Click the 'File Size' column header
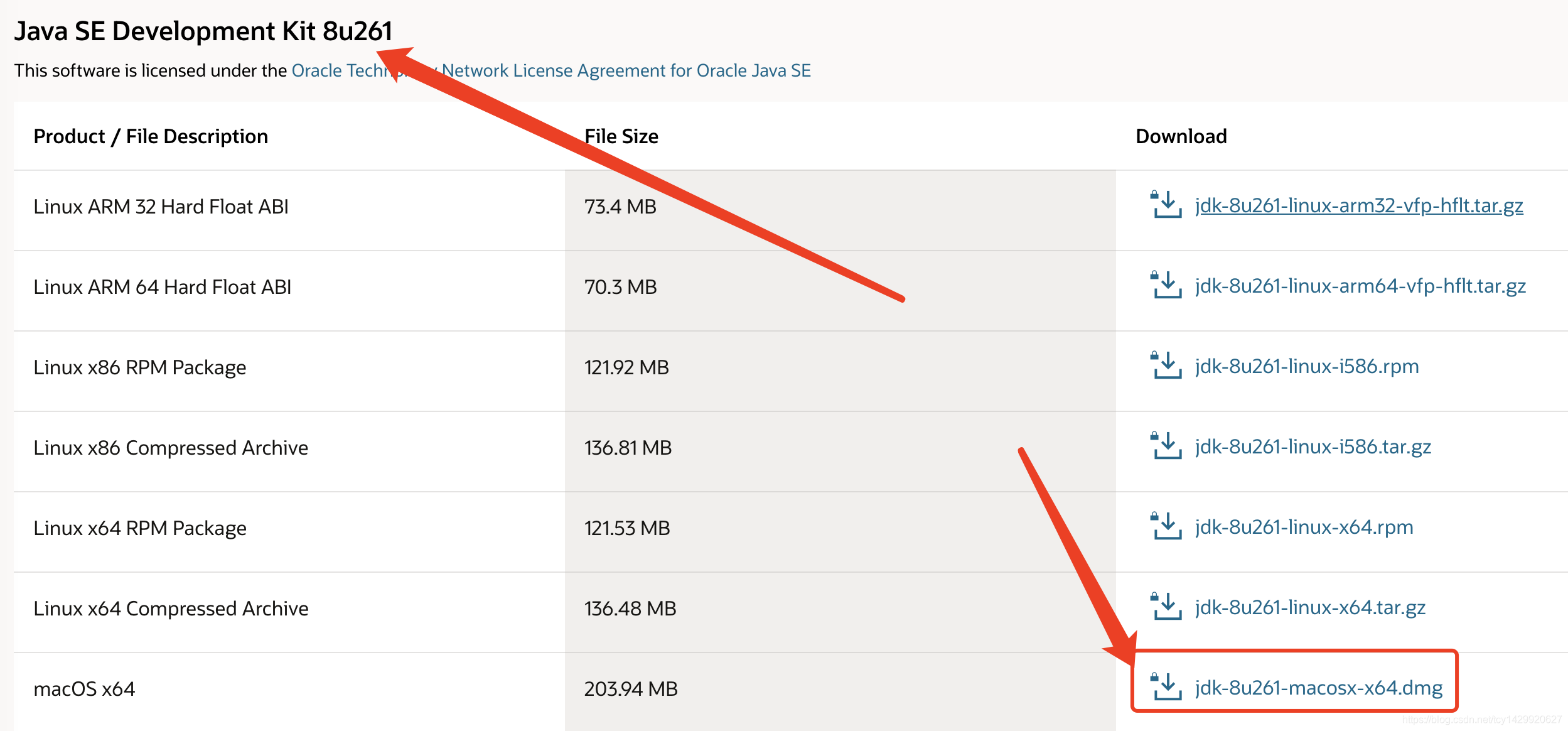This screenshot has height=731, width=1568. [x=621, y=136]
